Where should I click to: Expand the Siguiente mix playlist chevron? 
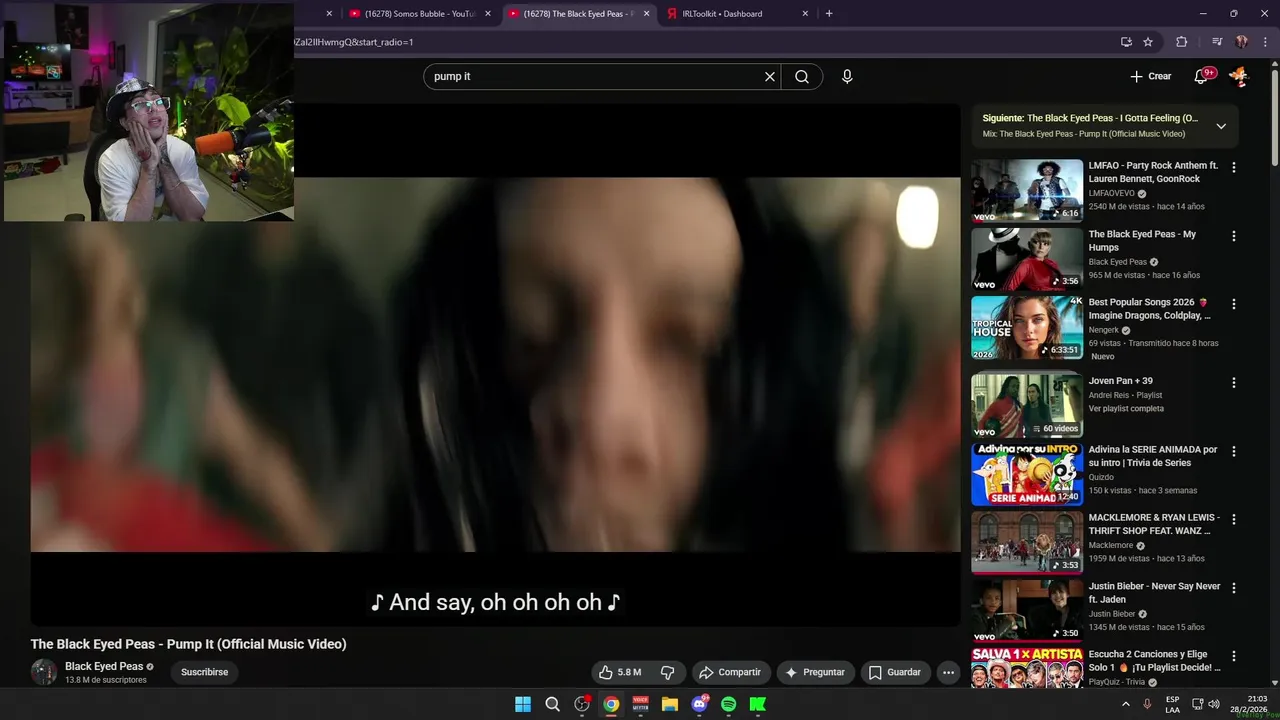click(x=1221, y=126)
